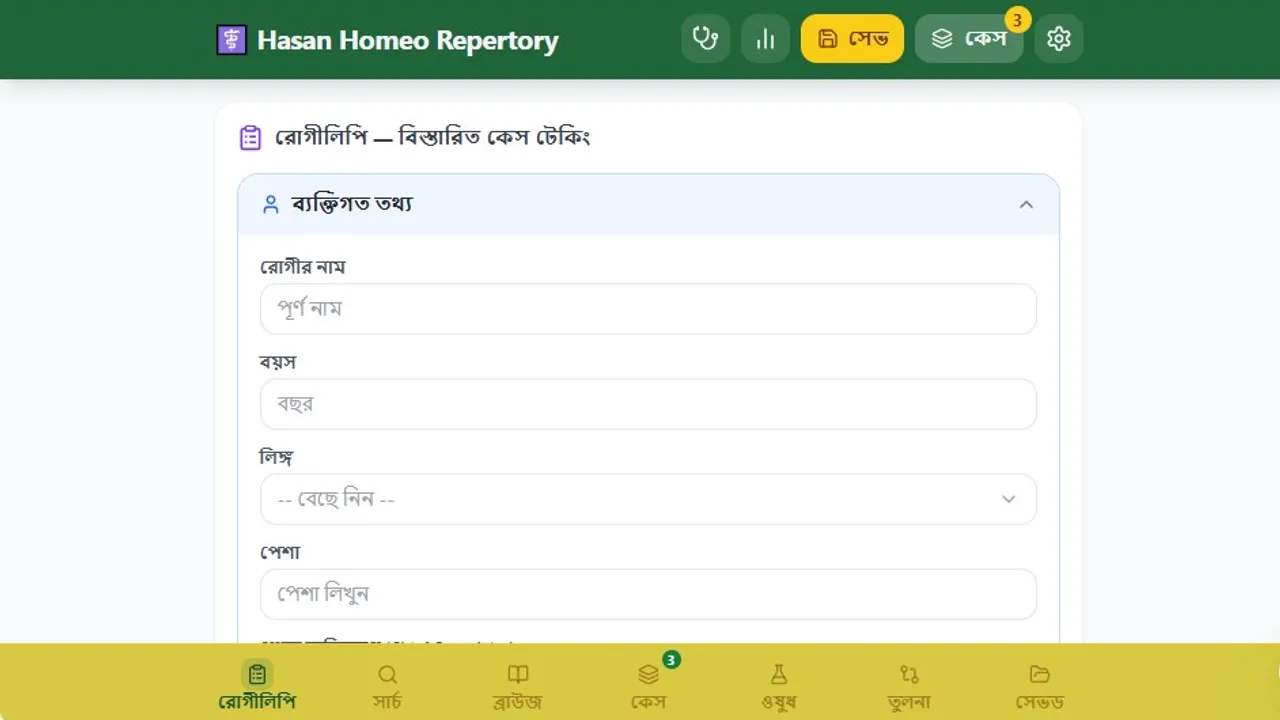Image resolution: width=1280 pixels, height=720 pixels.
Task: Switch to the ঔষুধ tab
Action: tap(778, 685)
